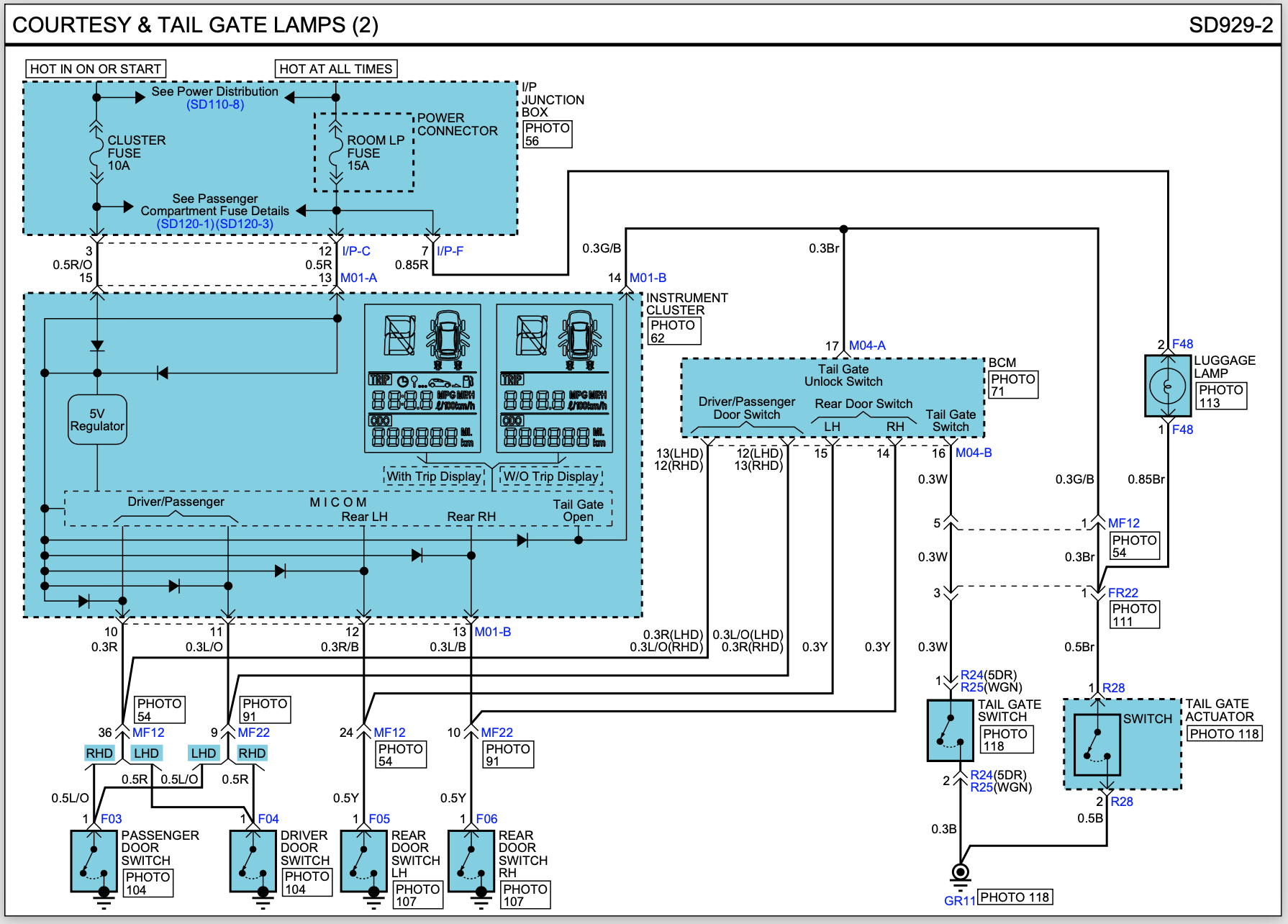Viewport: 1288px width, 924px height.
Task: Open PHOTO 62 for the instrument cluster
Action: 674,331
